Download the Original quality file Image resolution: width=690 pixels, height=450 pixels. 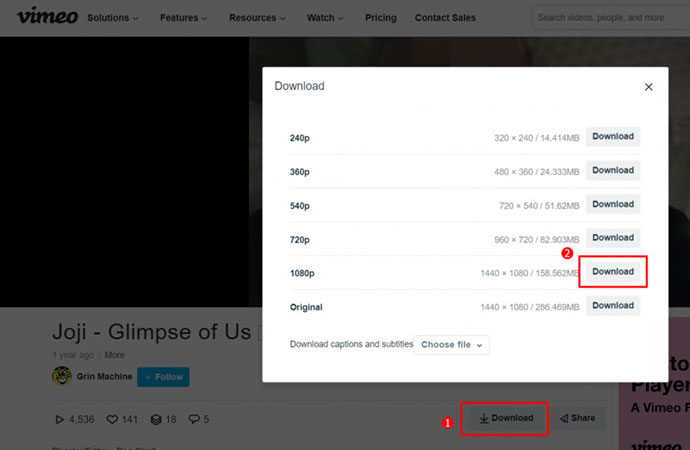point(613,306)
